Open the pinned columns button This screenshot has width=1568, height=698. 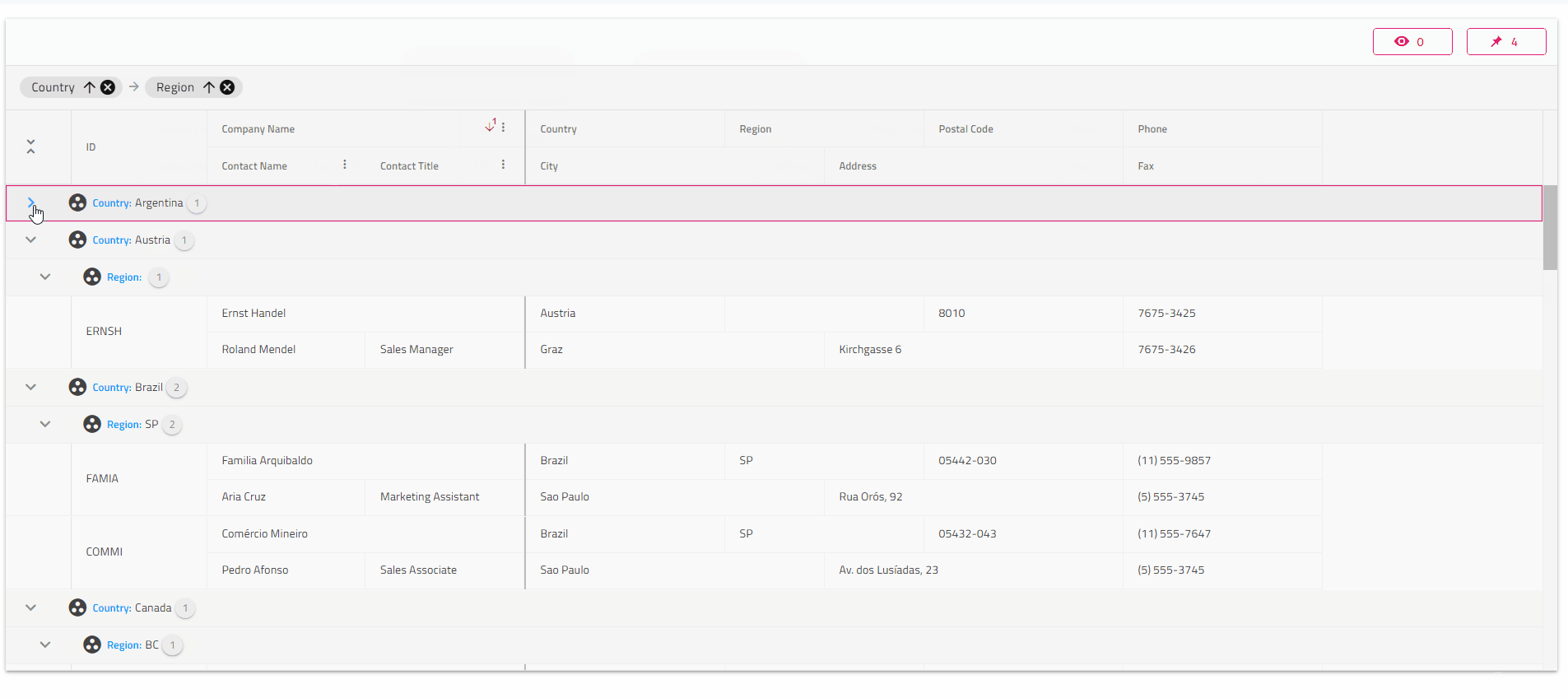pos(1505,42)
